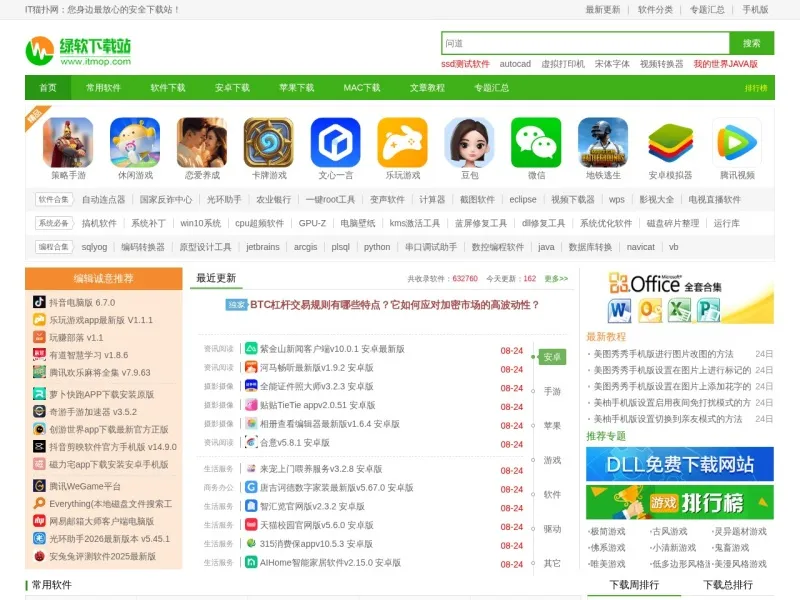Click the 玩赚部落 v1.1 icon
Viewport: 800px width, 600px height.
(39, 337)
